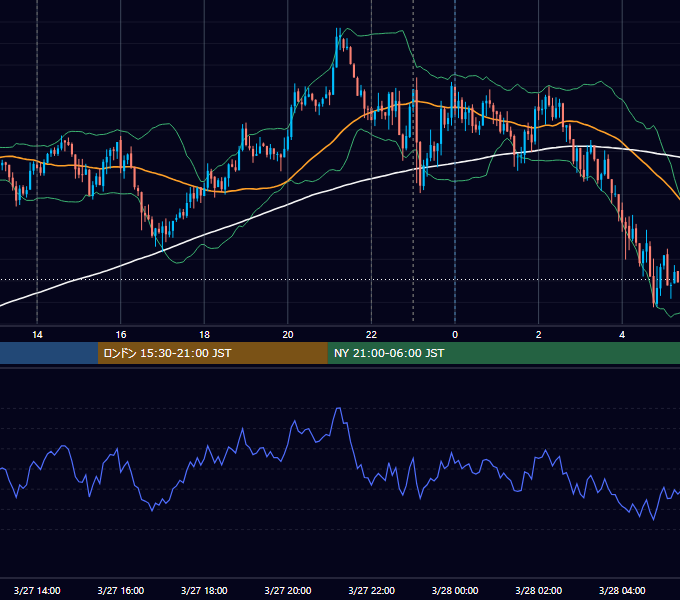
Task: Click the 3/27 22:00 time label
Action: (371, 590)
